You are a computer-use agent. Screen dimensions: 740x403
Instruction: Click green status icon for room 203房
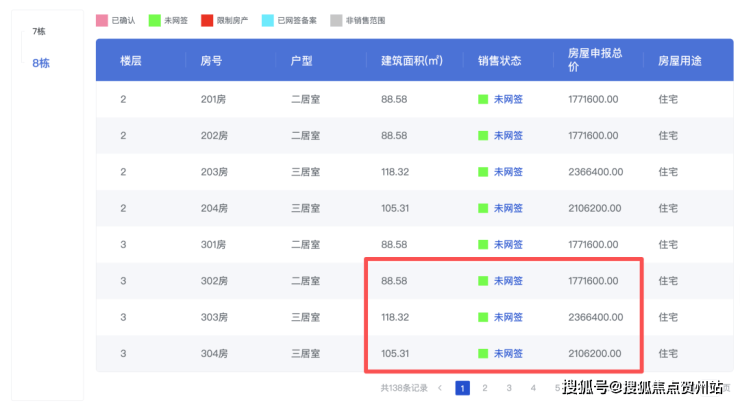click(483, 172)
